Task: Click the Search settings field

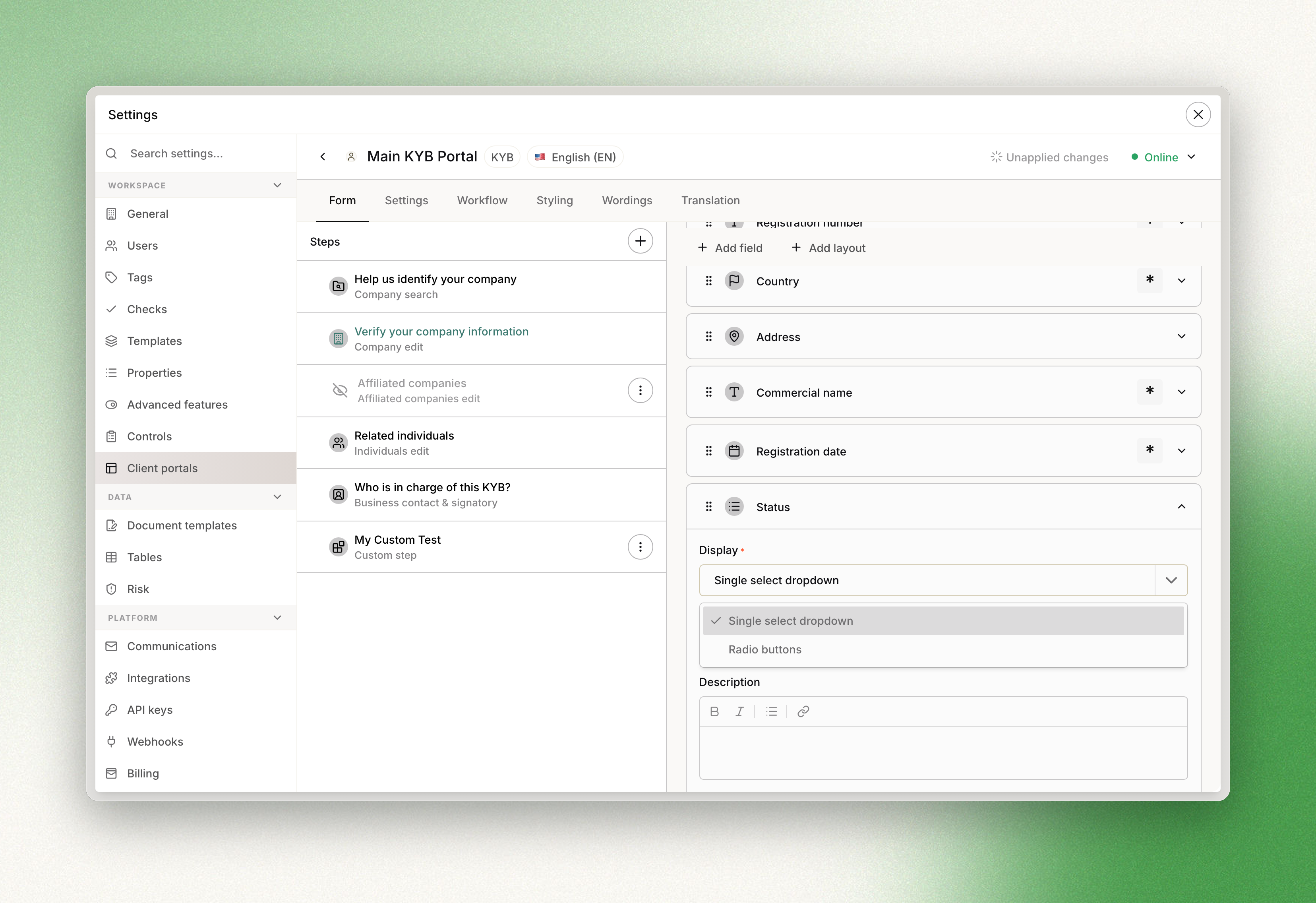Action: pos(195,153)
